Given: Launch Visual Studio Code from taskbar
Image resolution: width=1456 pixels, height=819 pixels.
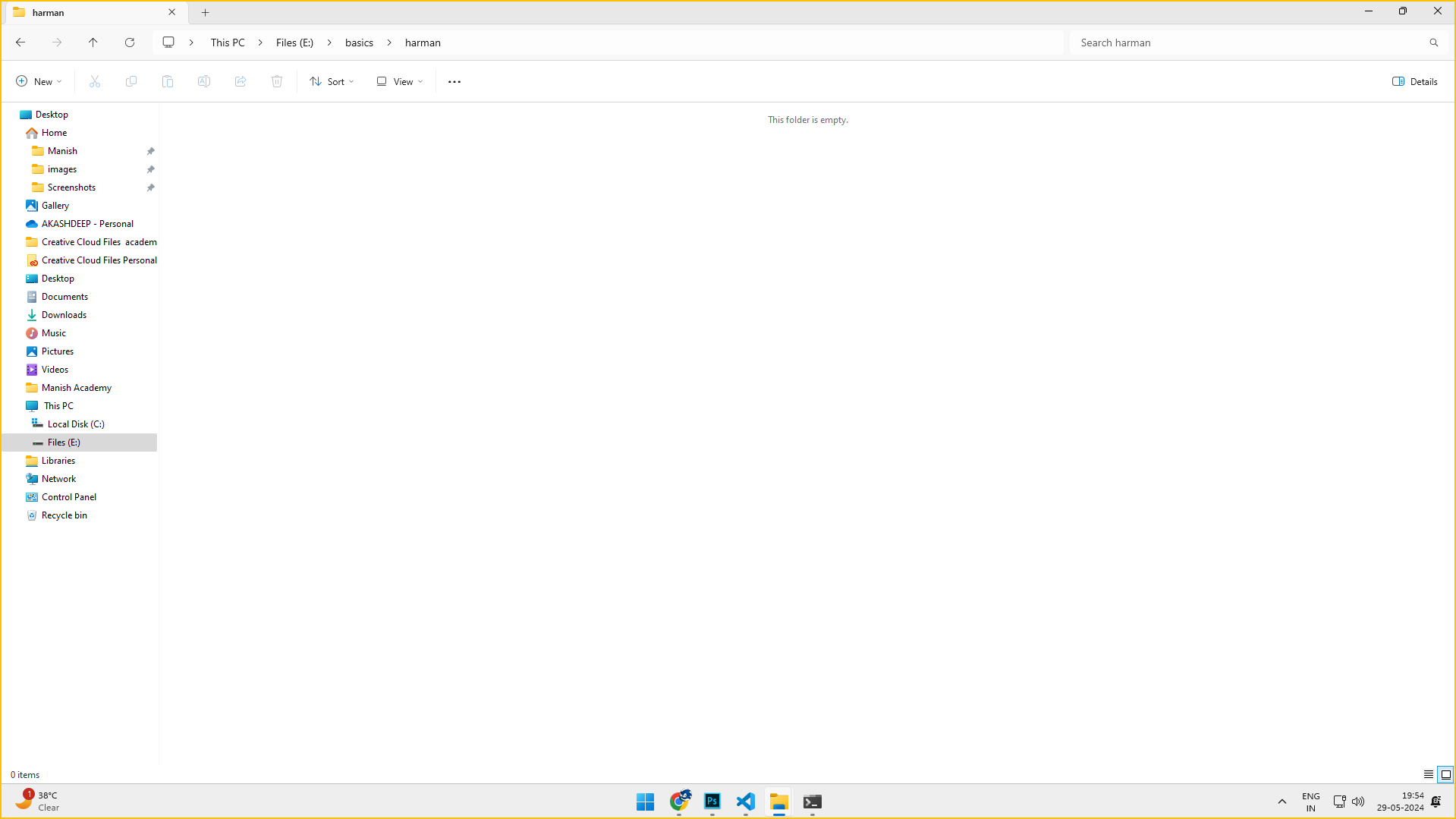Looking at the screenshot, I should click(x=745, y=802).
